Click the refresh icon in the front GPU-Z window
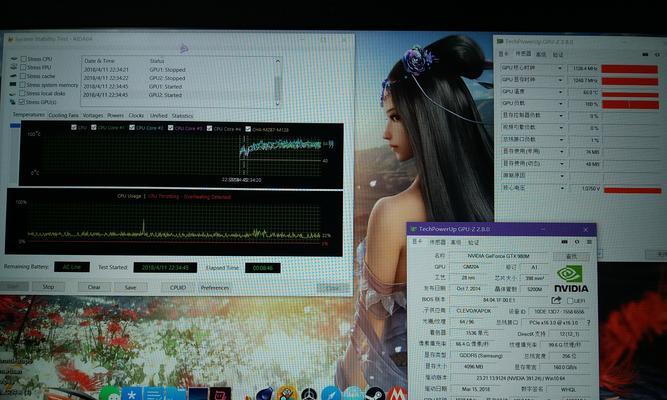This screenshot has width=667, height=400. [577, 242]
